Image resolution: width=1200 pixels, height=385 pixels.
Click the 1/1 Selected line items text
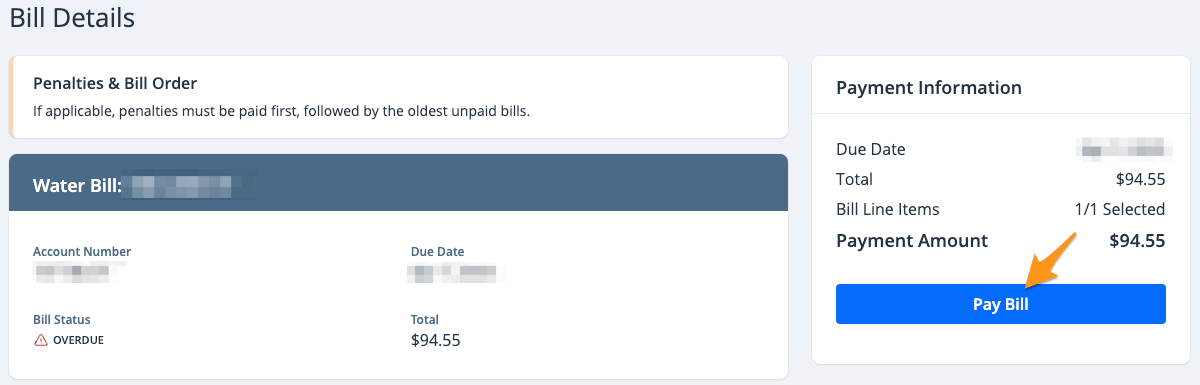pyautogui.click(x=1118, y=210)
